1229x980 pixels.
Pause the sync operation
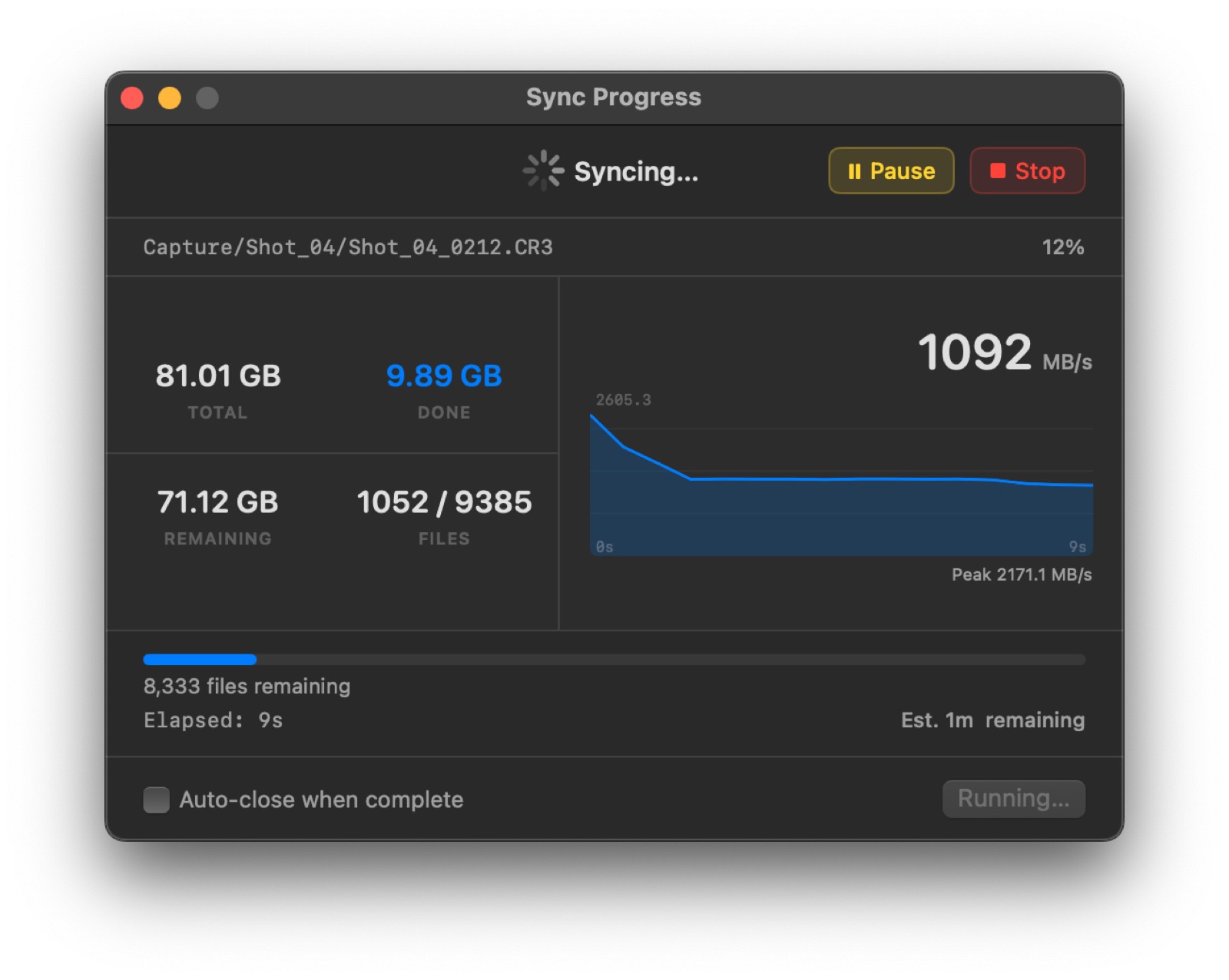pyautogui.click(x=891, y=171)
